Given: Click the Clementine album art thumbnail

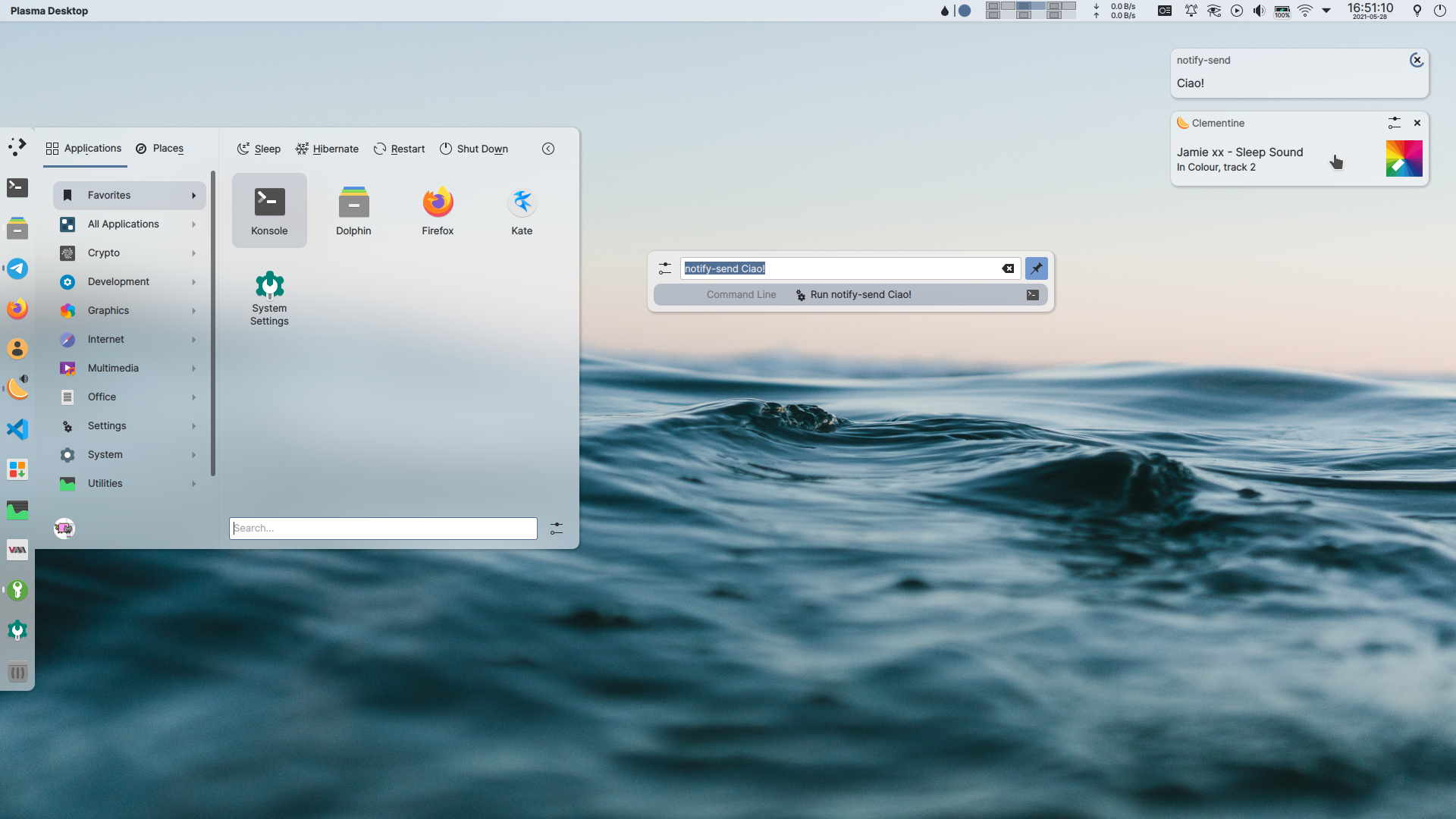Looking at the screenshot, I should point(1404,158).
